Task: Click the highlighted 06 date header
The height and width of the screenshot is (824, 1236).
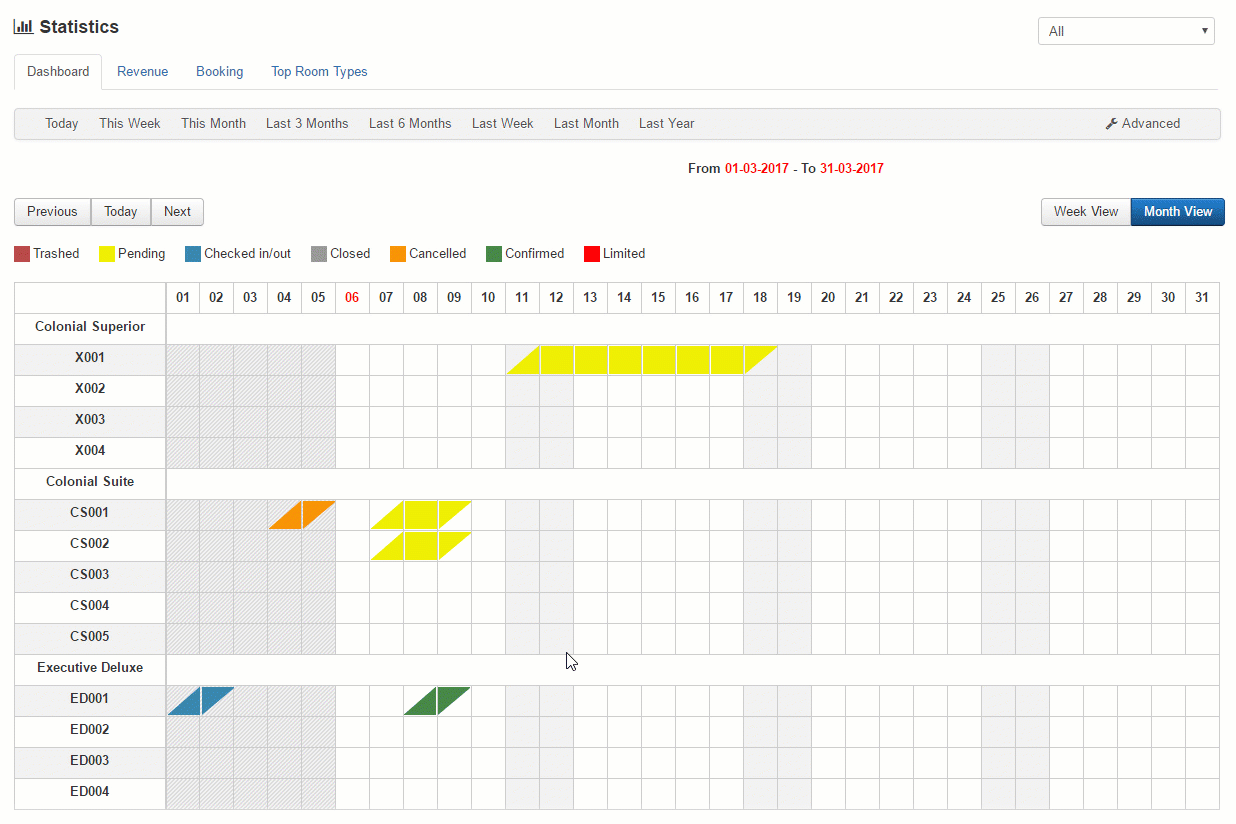Action: [x=352, y=298]
